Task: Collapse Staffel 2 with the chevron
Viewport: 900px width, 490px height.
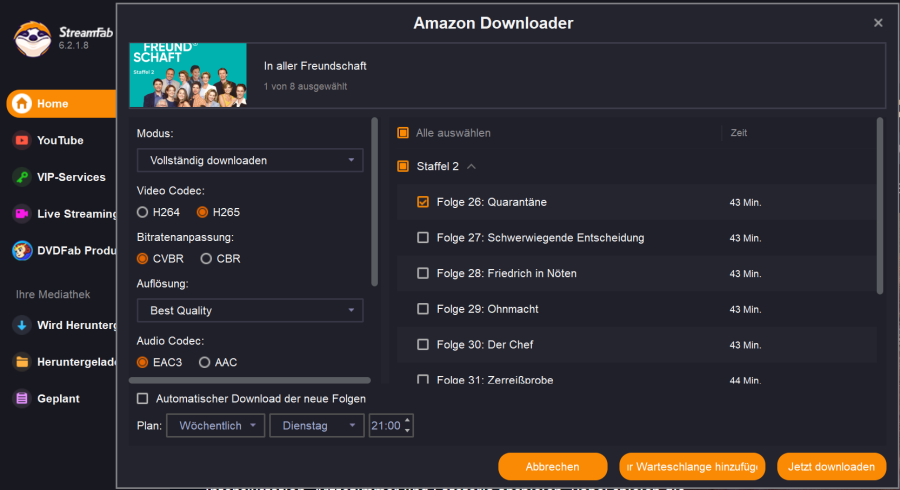Action: (471, 166)
